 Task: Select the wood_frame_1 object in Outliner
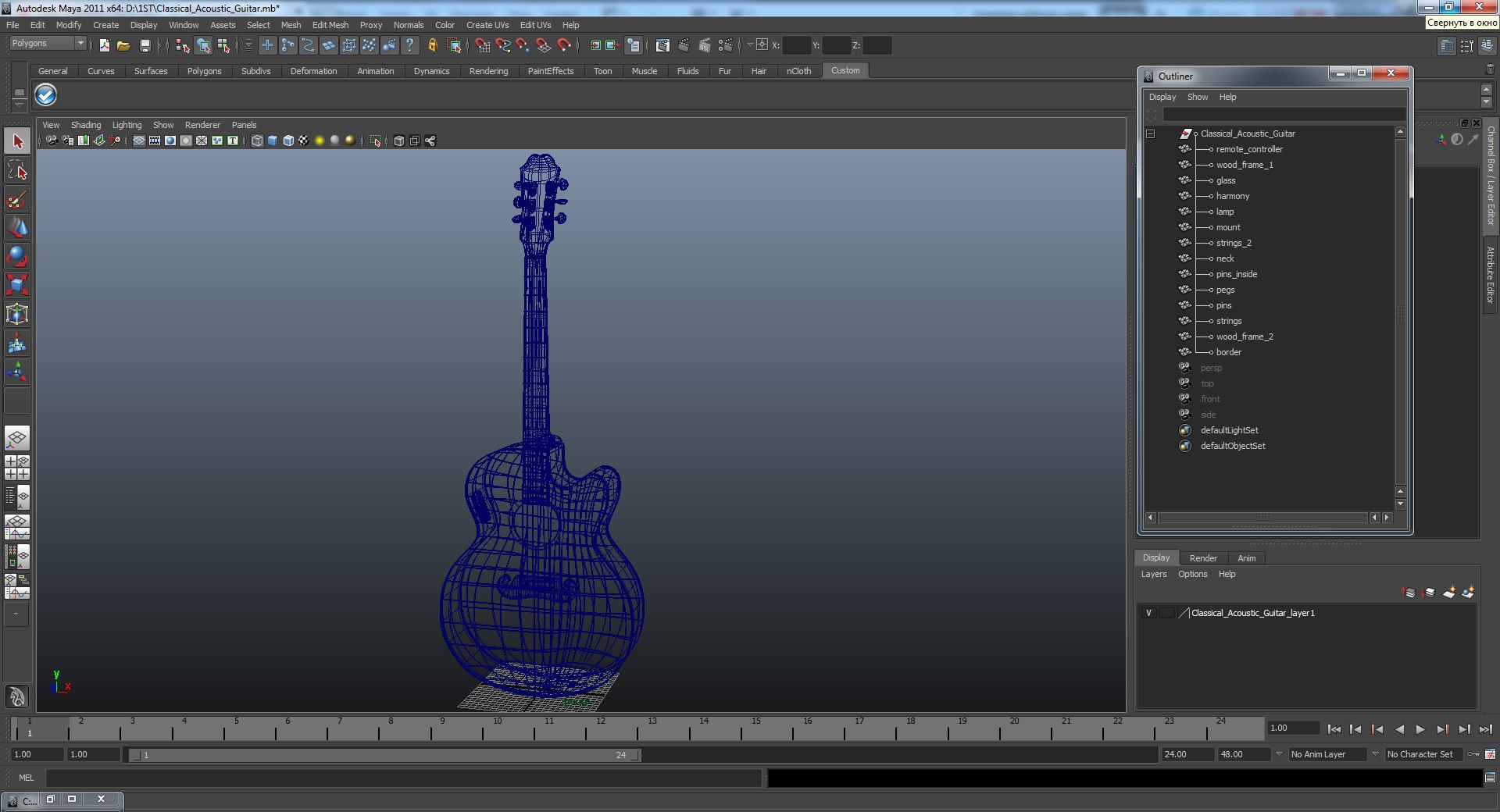click(x=1244, y=165)
